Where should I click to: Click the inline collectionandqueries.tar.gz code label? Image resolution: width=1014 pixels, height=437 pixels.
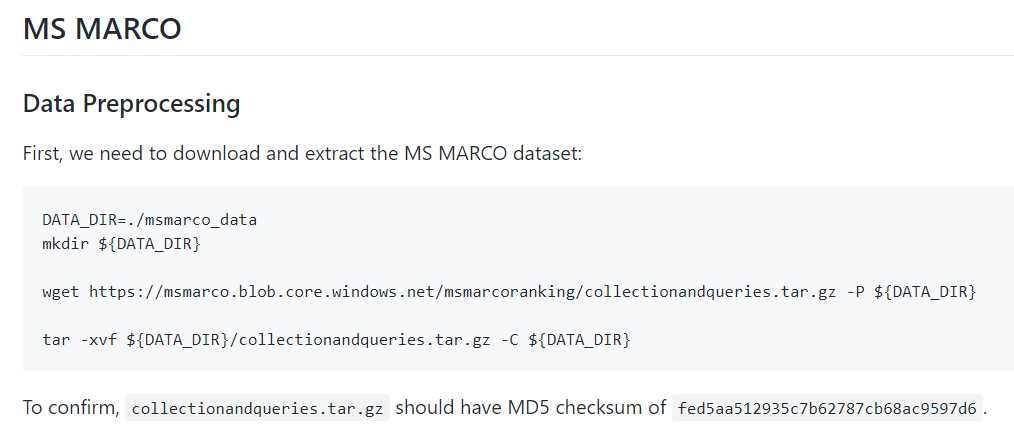pos(257,408)
